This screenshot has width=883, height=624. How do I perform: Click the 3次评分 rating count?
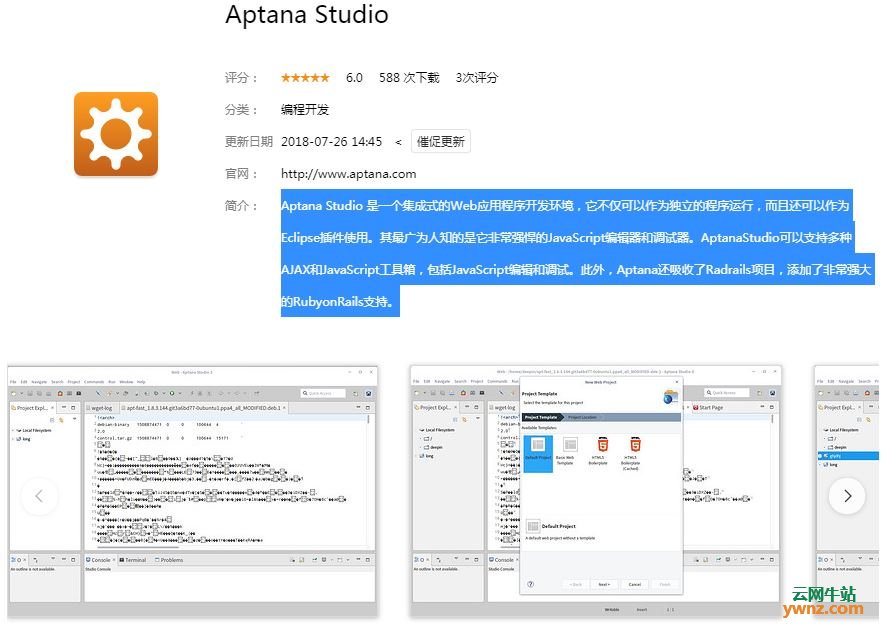pos(476,78)
